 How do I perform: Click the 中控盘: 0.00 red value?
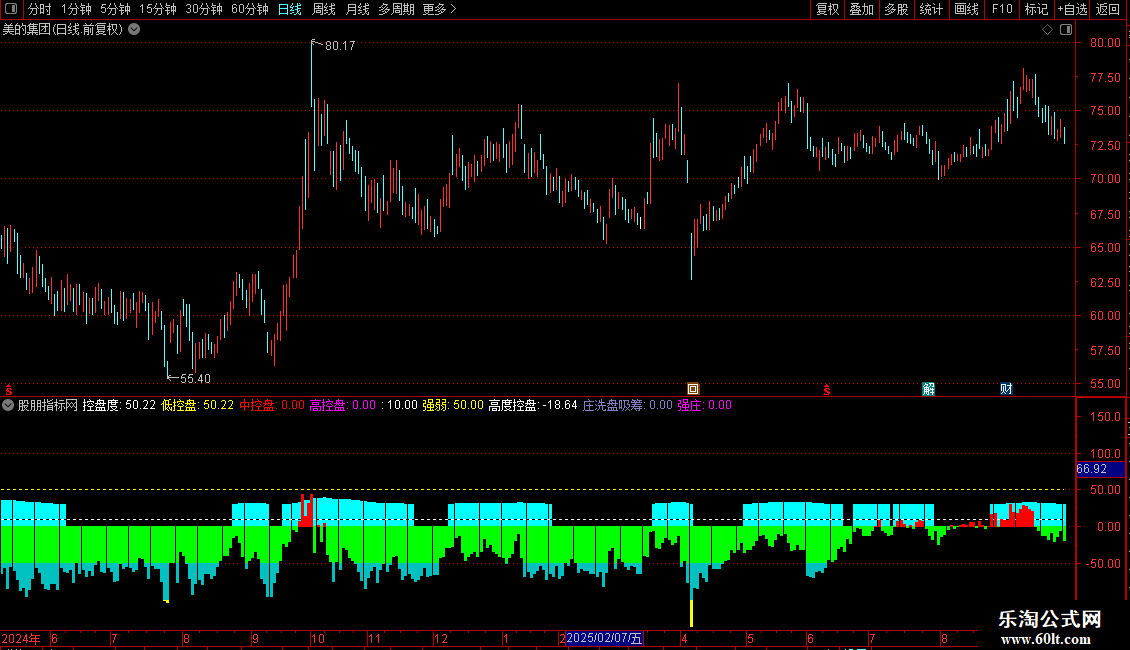[272, 405]
